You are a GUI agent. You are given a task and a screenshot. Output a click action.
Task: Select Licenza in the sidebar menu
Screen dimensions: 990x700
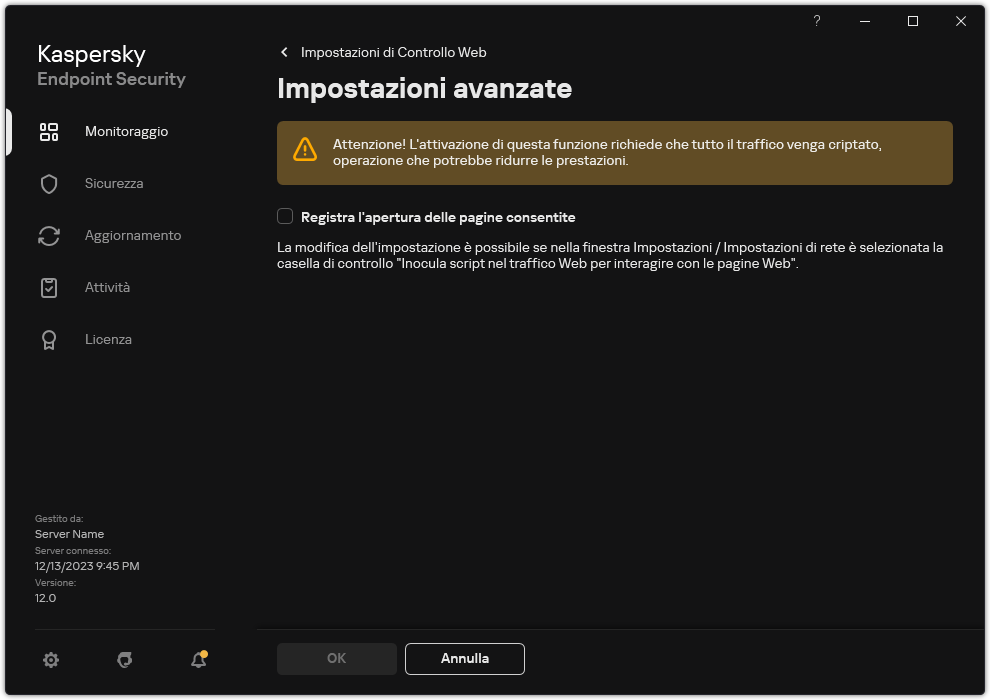pos(108,339)
